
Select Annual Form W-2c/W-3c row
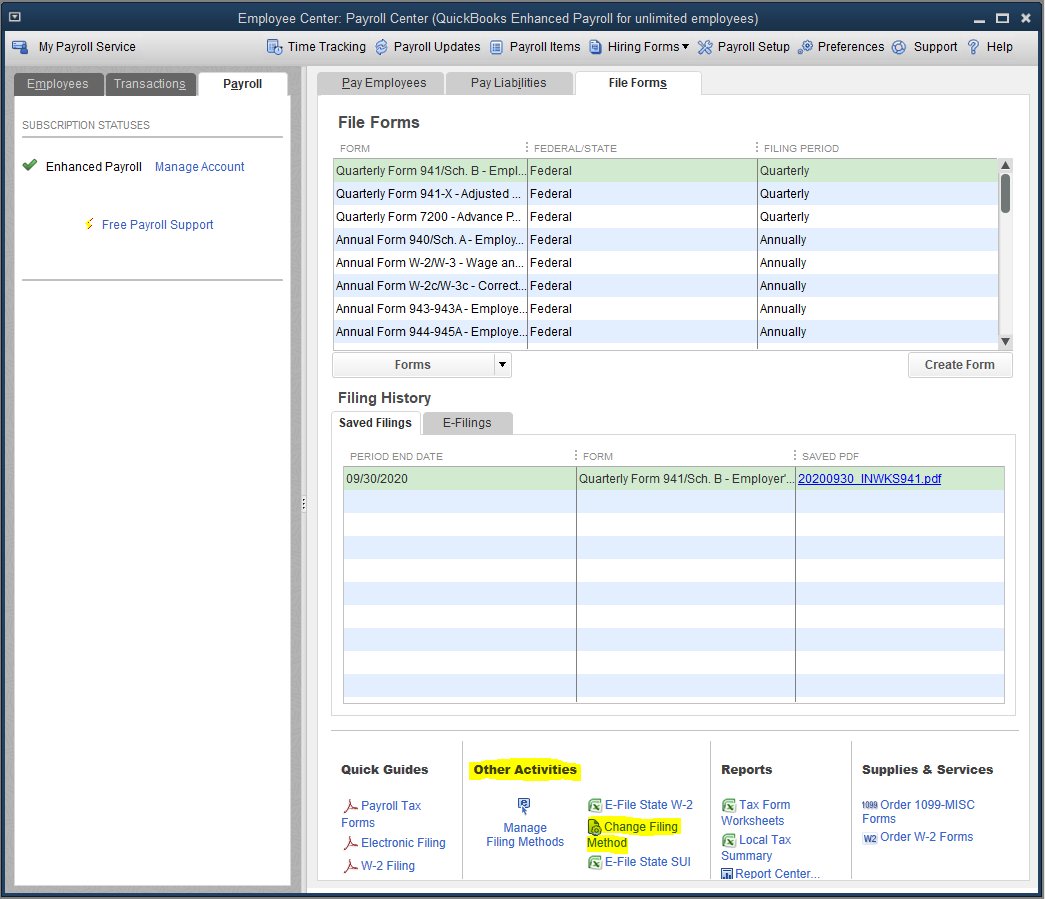[x=665, y=285]
